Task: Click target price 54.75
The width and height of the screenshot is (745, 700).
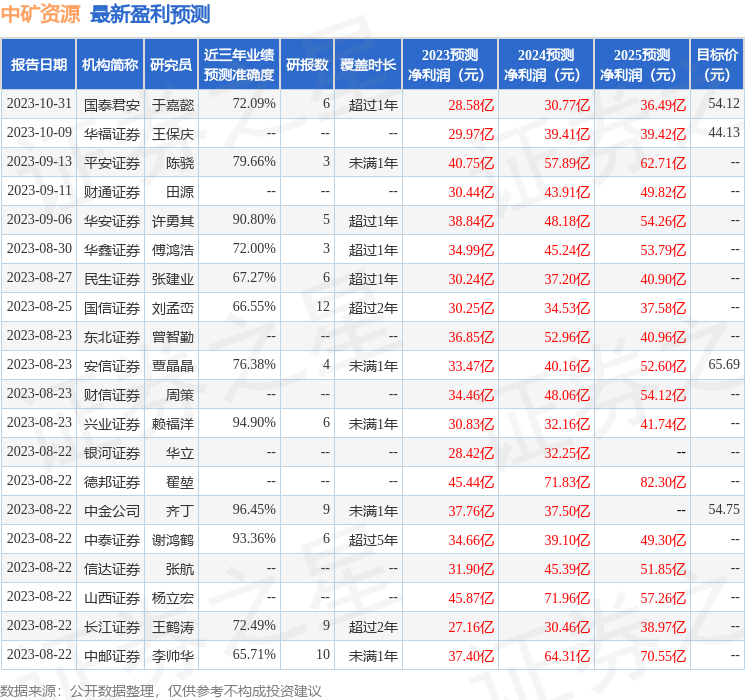Action: (724, 509)
